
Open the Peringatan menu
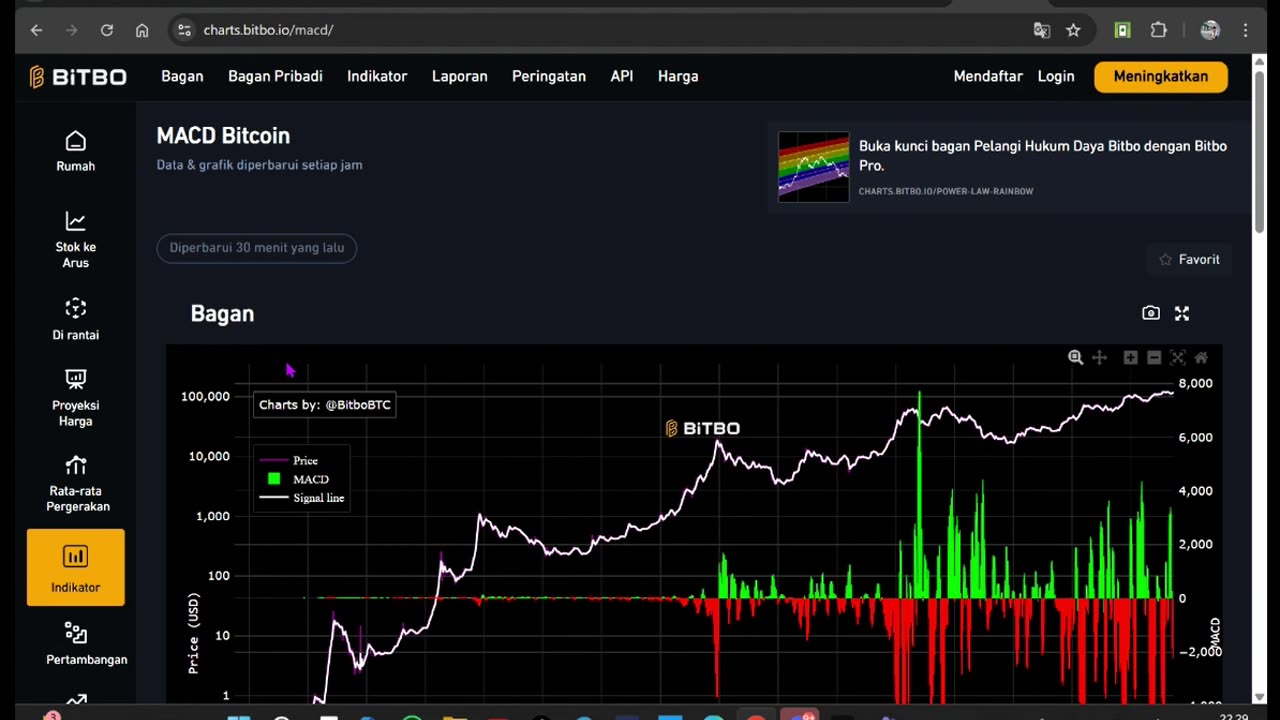click(x=549, y=76)
